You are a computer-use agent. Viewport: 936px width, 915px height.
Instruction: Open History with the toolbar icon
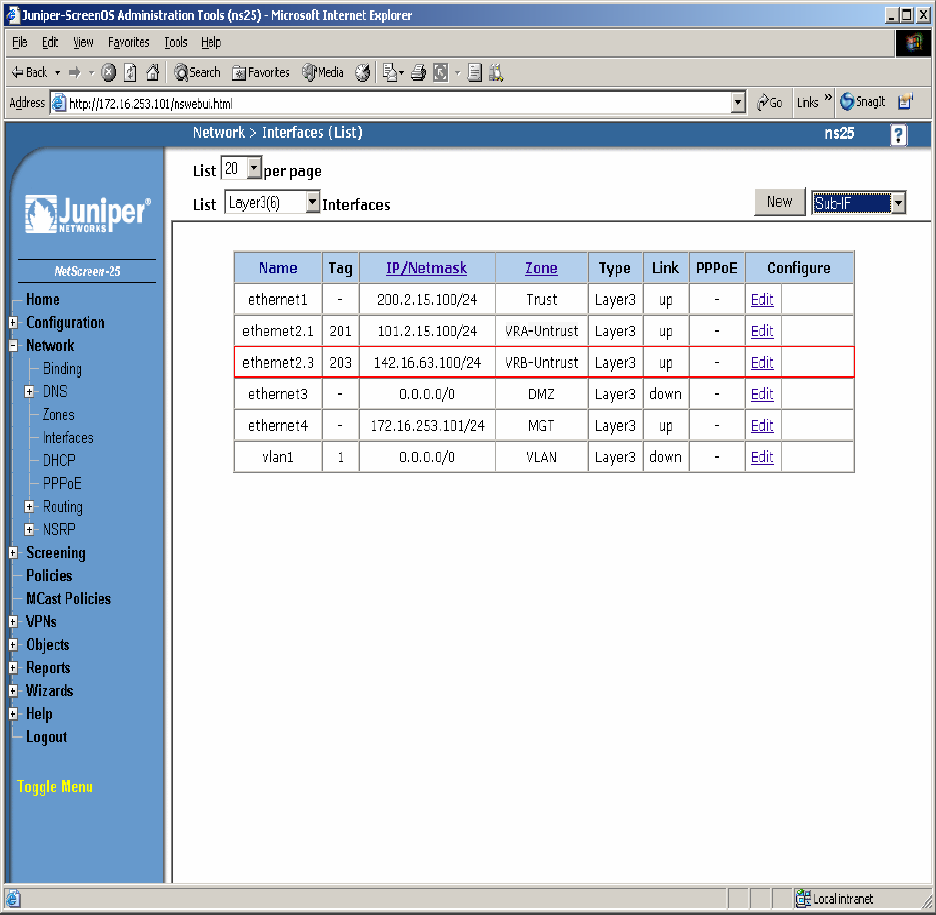point(362,73)
